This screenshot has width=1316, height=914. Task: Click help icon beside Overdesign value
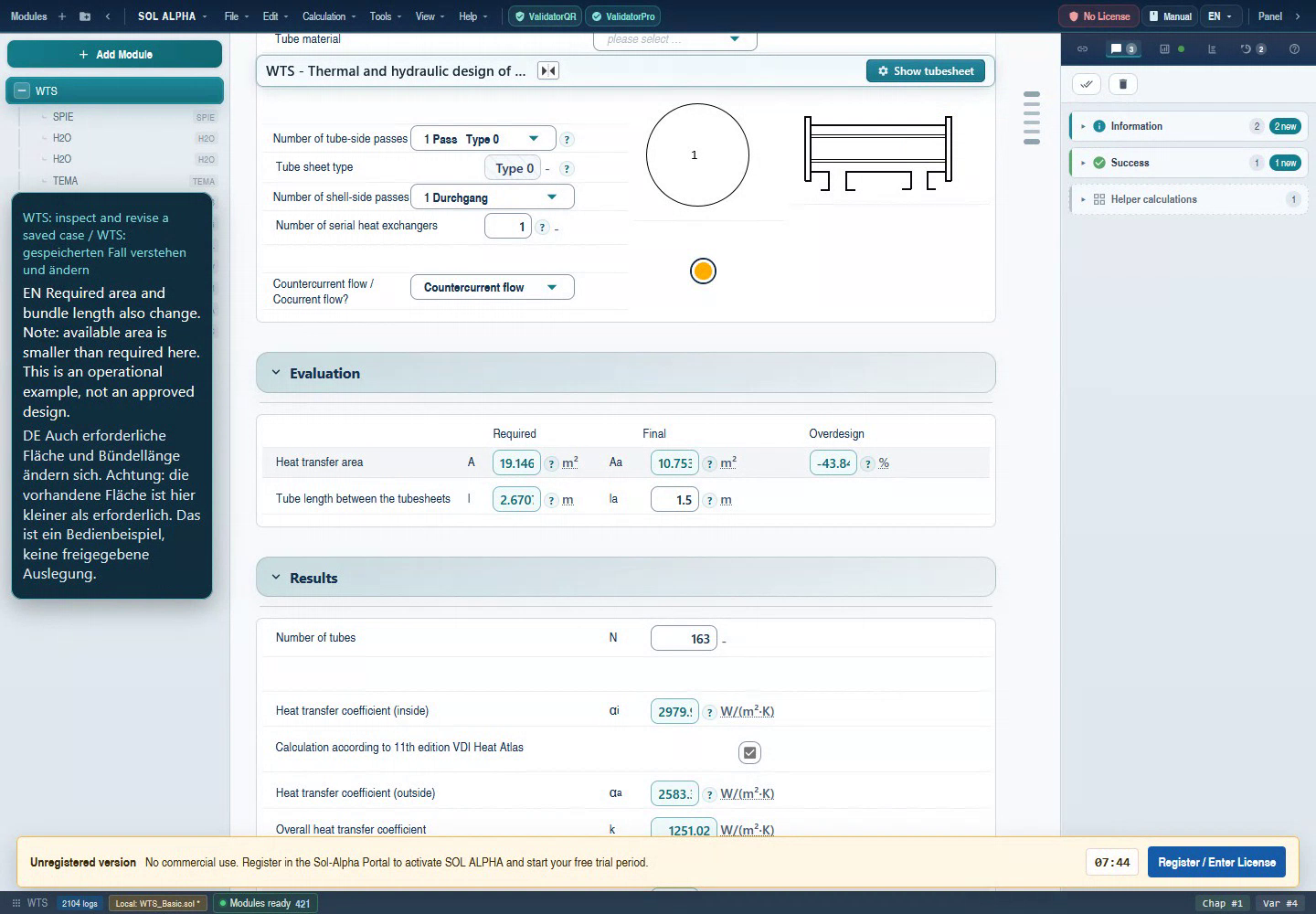[x=867, y=464]
